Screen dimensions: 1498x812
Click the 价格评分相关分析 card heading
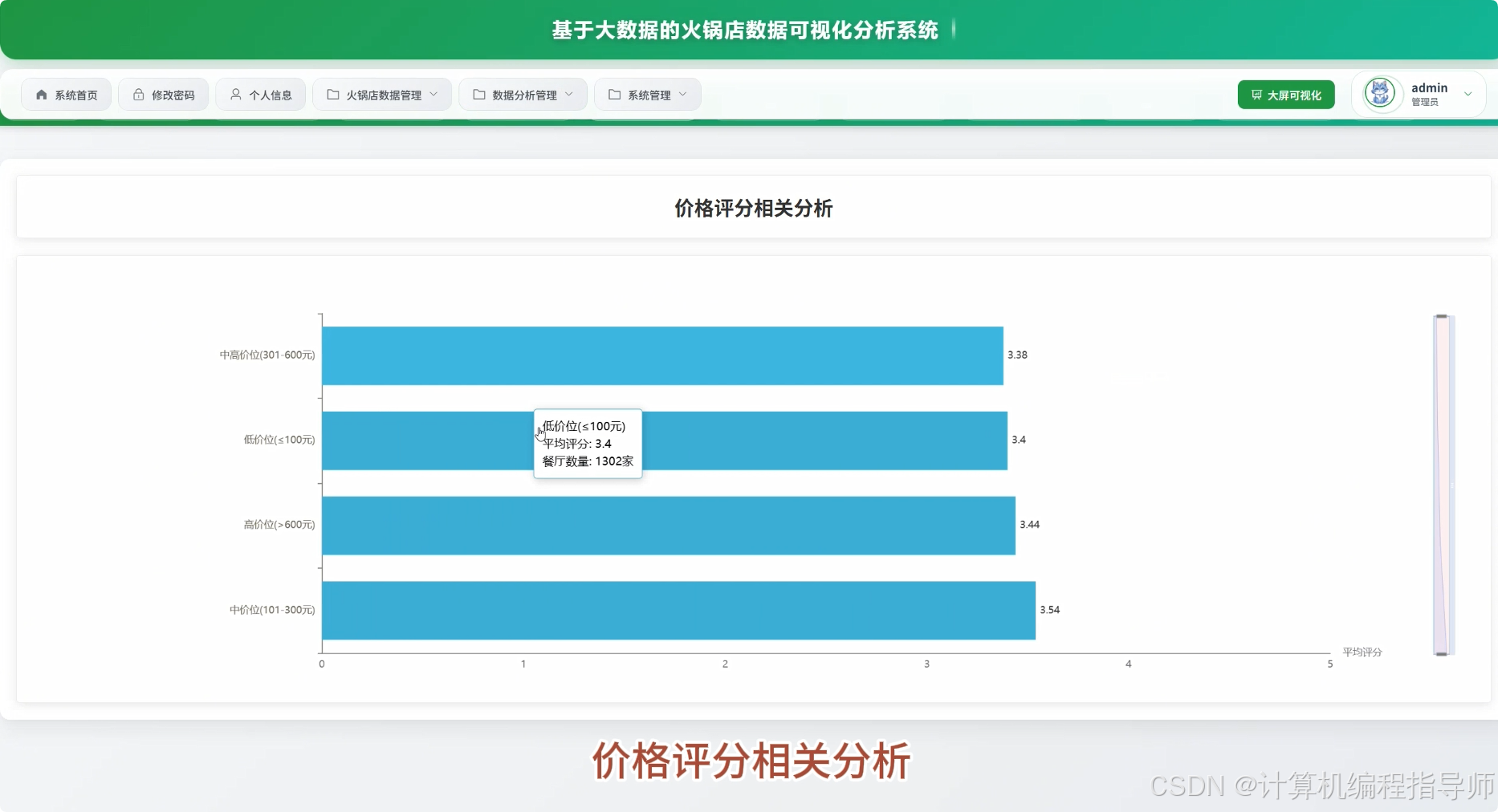[x=753, y=209]
